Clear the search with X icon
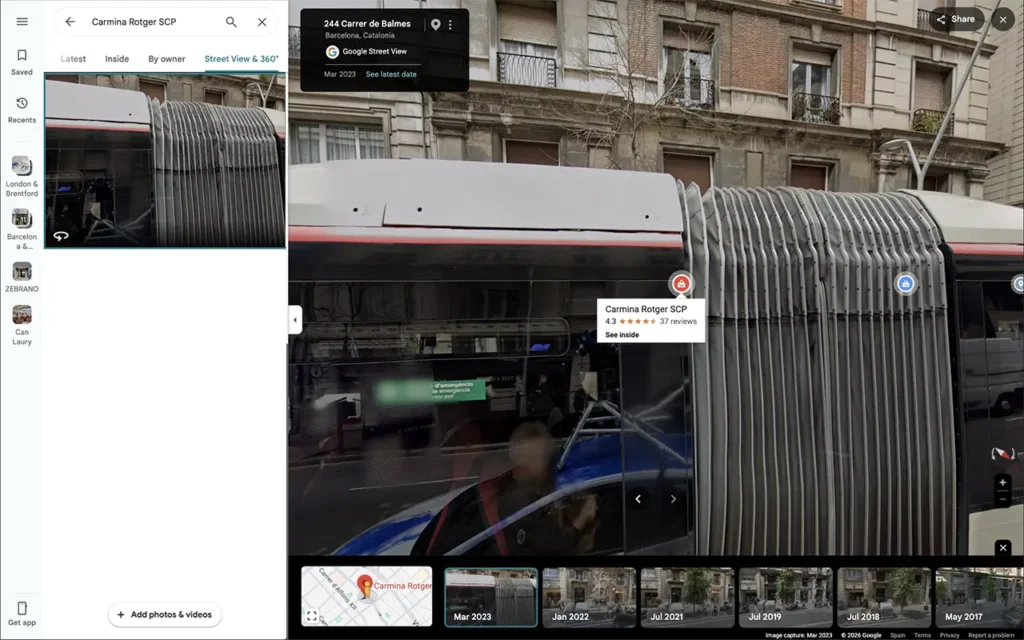This screenshot has height=640, width=1024. 262,22
